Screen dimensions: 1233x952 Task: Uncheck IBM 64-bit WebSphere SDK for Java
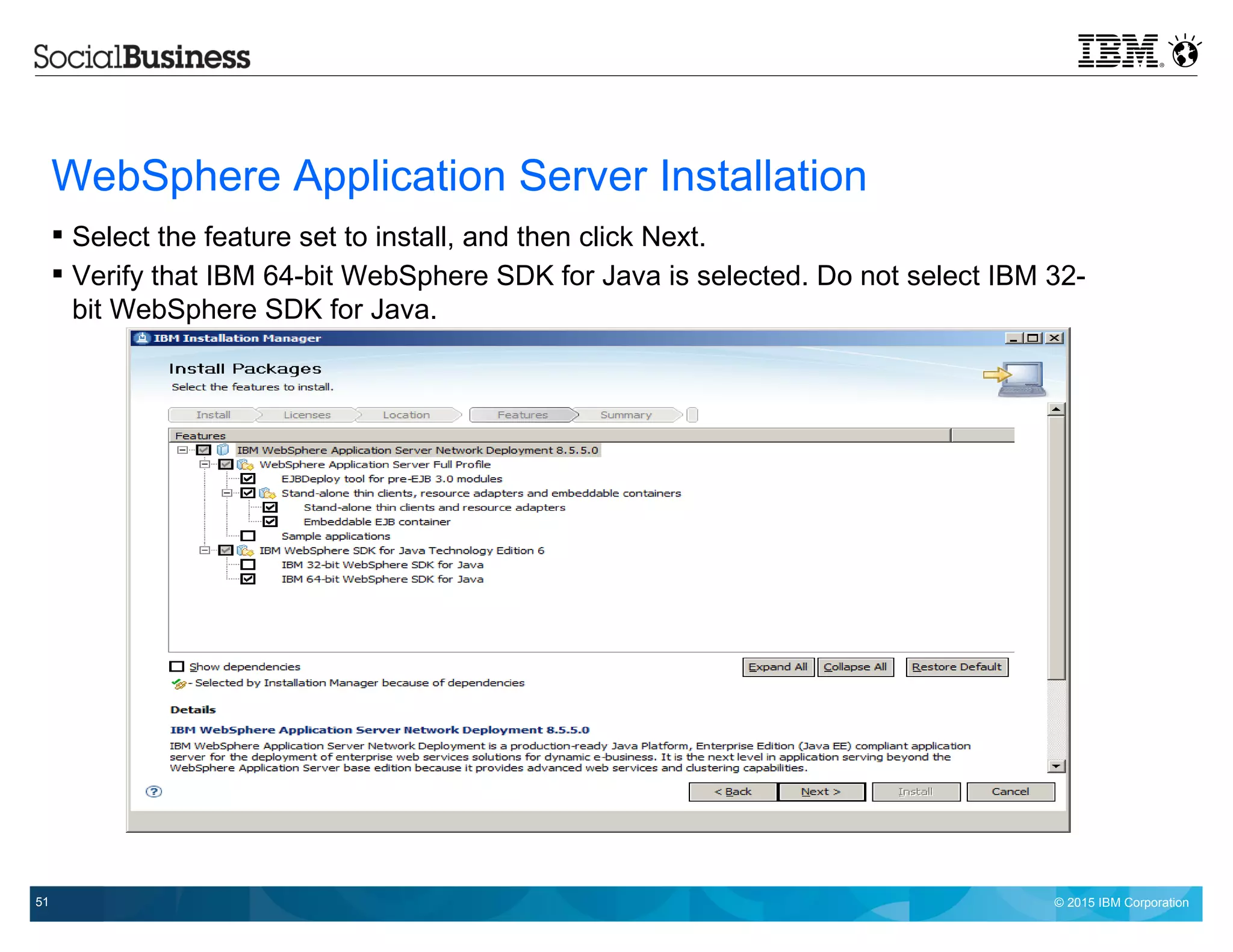pyautogui.click(x=248, y=579)
